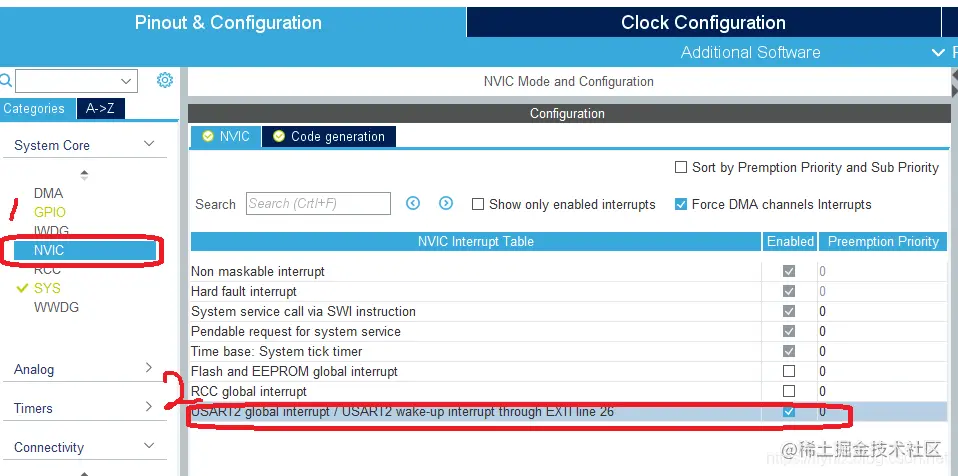This screenshot has width=958, height=476.
Task: Click preemption priority value for USART2 row
Action: (822, 411)
